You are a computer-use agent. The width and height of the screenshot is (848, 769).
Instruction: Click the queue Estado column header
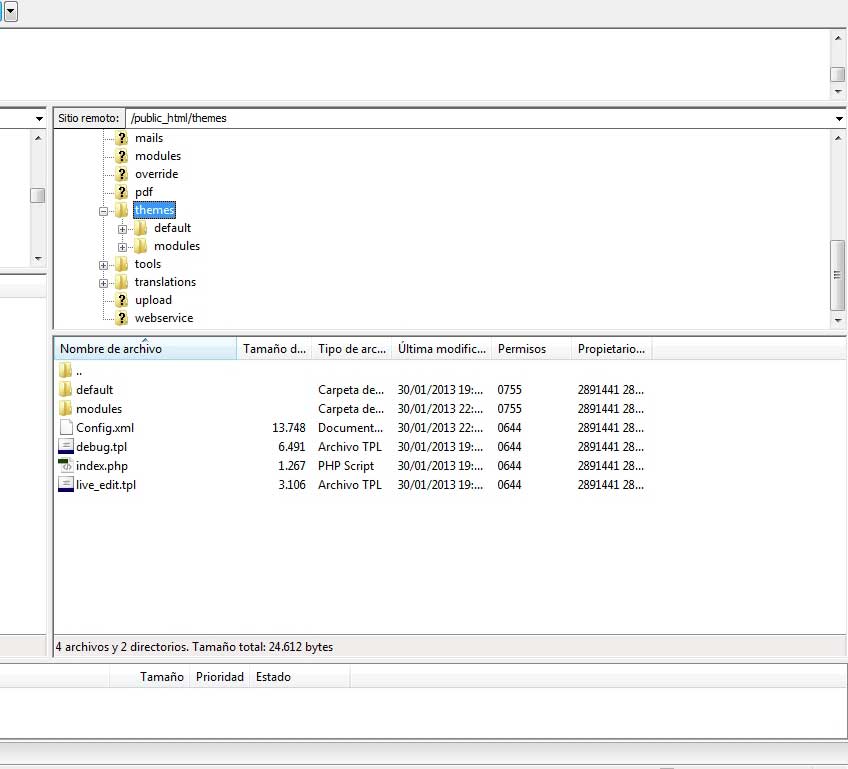tap(300, 677)
